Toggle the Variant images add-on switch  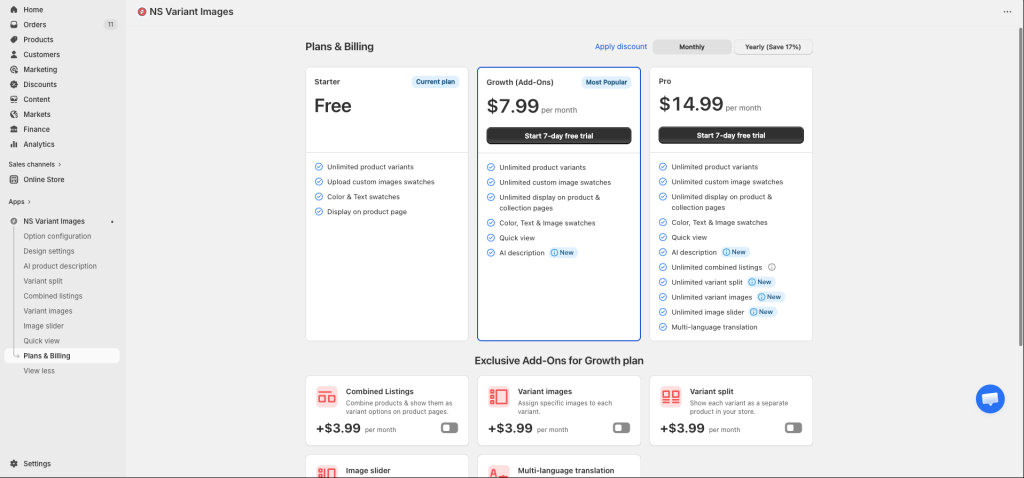point(621,428)
